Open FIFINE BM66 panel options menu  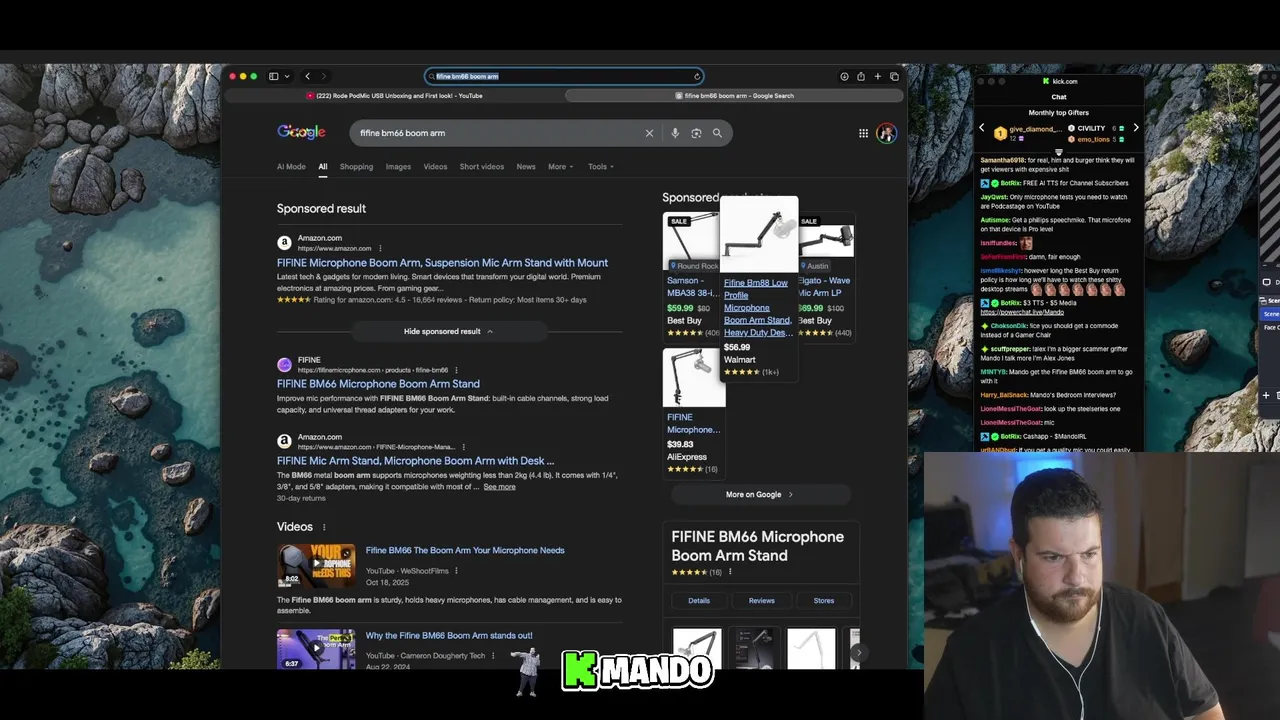point(730,572)
